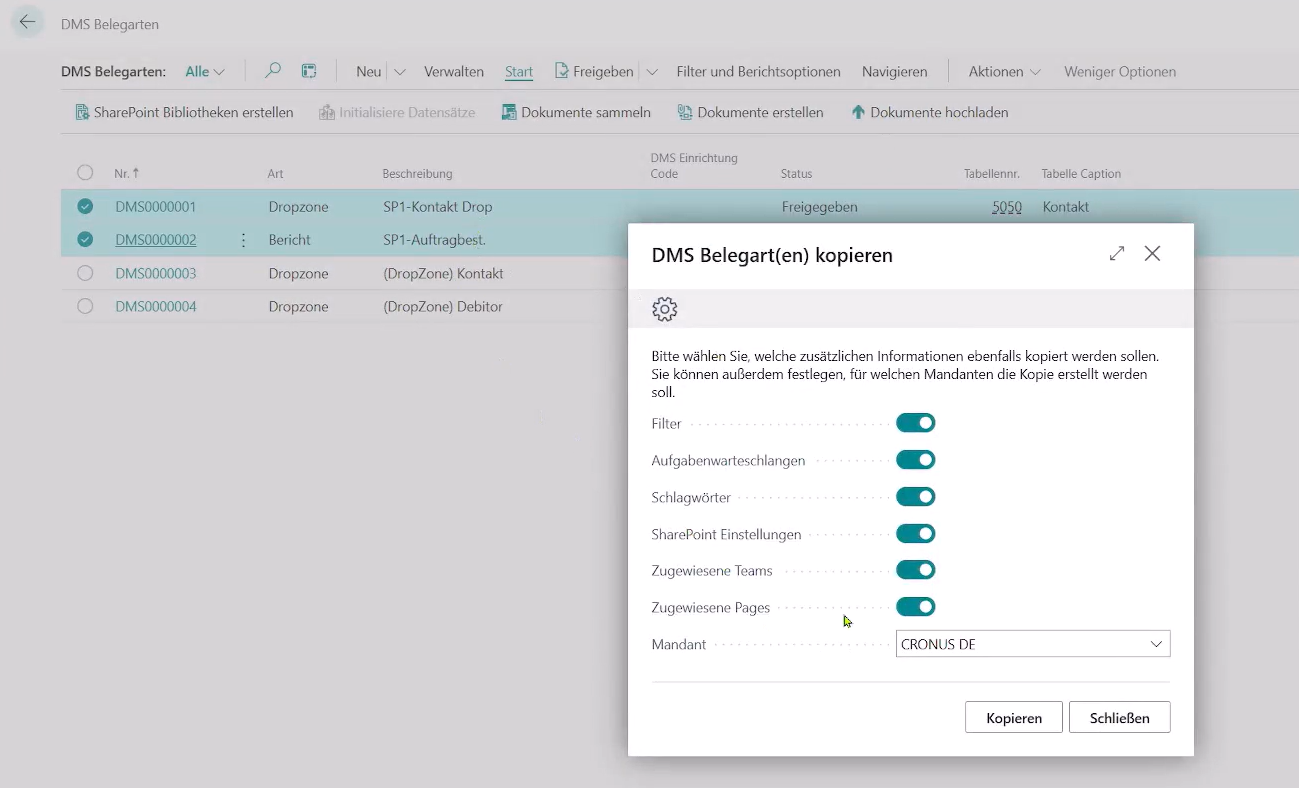
Task: Turn off Aufgabenwarteschlangen toggle
Action: tap(915, 460)
